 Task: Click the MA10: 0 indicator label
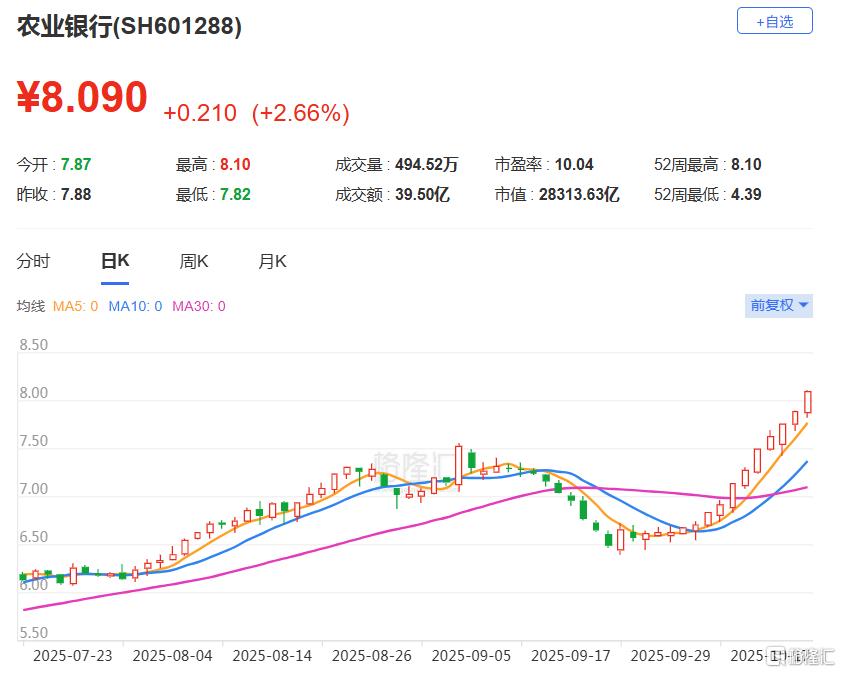tap(135, 306)
